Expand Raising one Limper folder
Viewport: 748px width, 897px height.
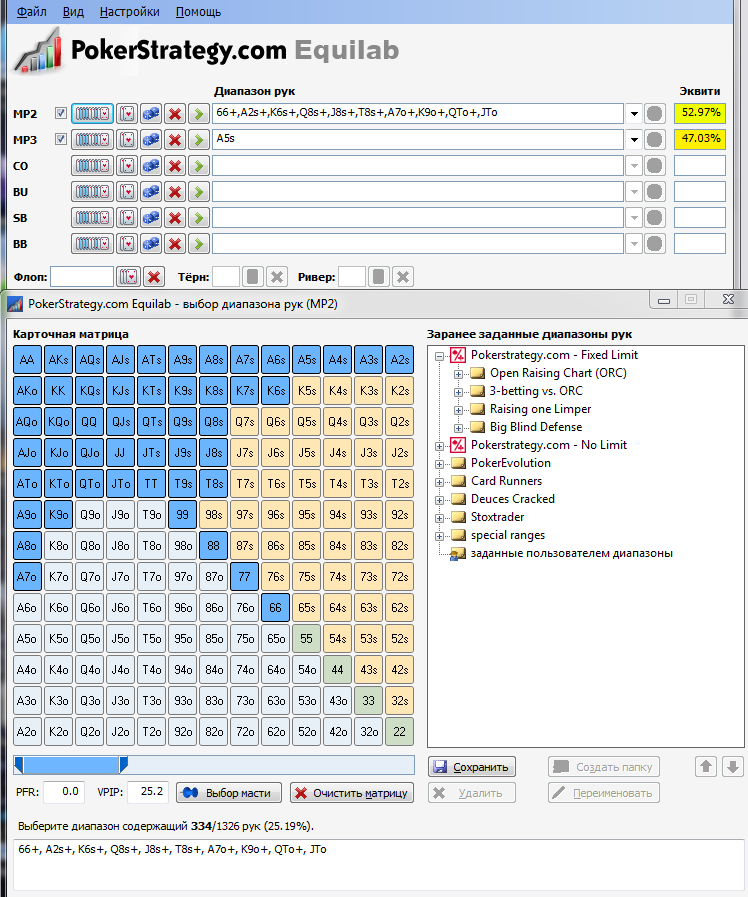point(458,410)
